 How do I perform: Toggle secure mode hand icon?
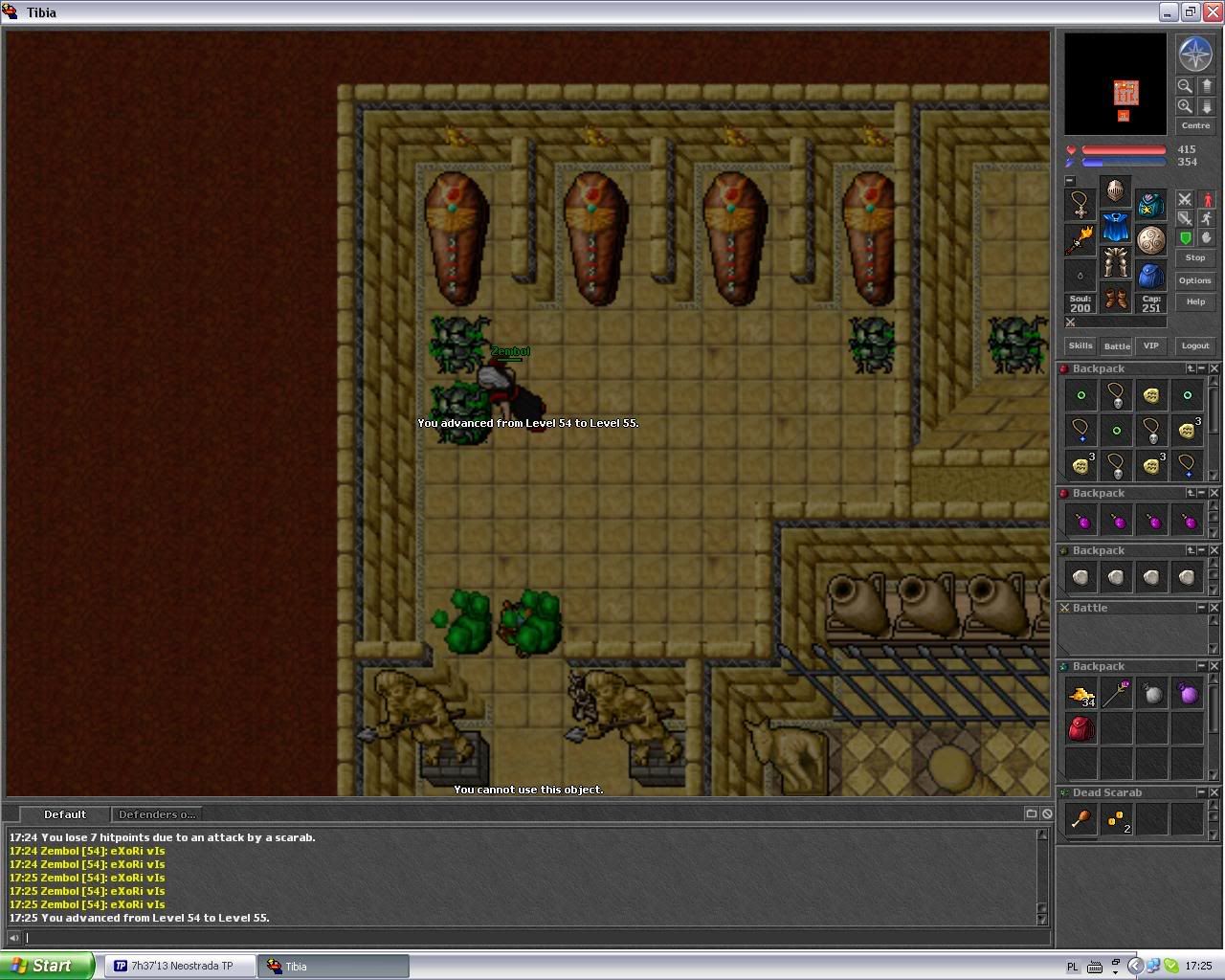[1207, 237]
